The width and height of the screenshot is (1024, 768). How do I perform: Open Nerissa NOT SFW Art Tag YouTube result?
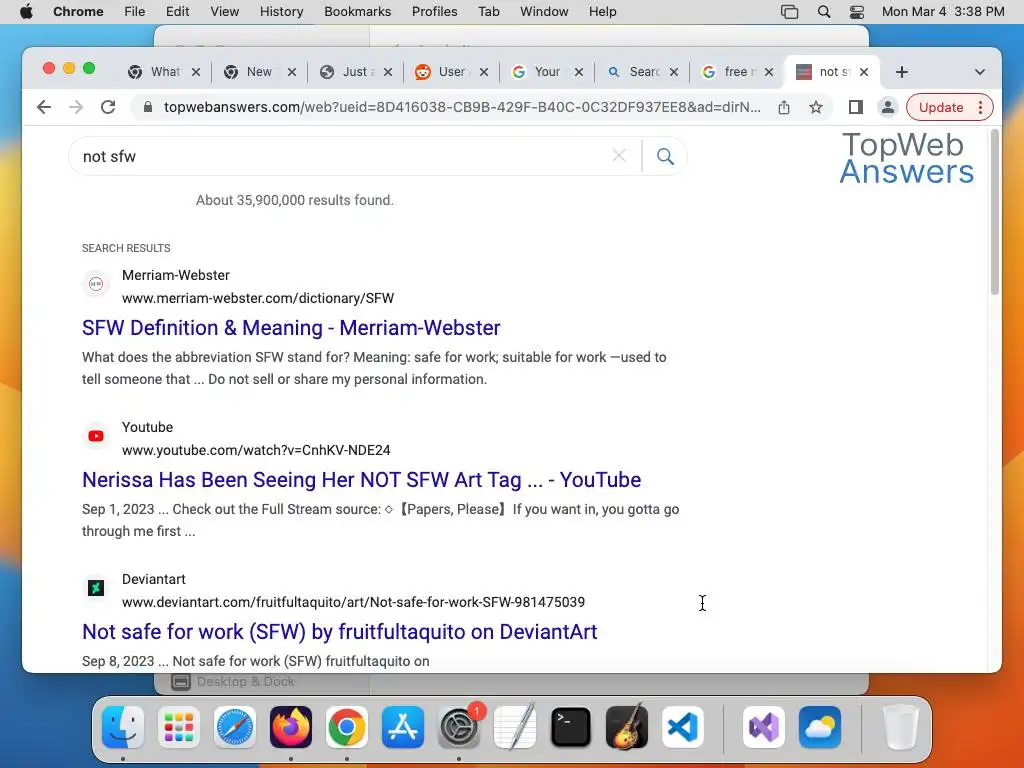(x=361, y=479)
